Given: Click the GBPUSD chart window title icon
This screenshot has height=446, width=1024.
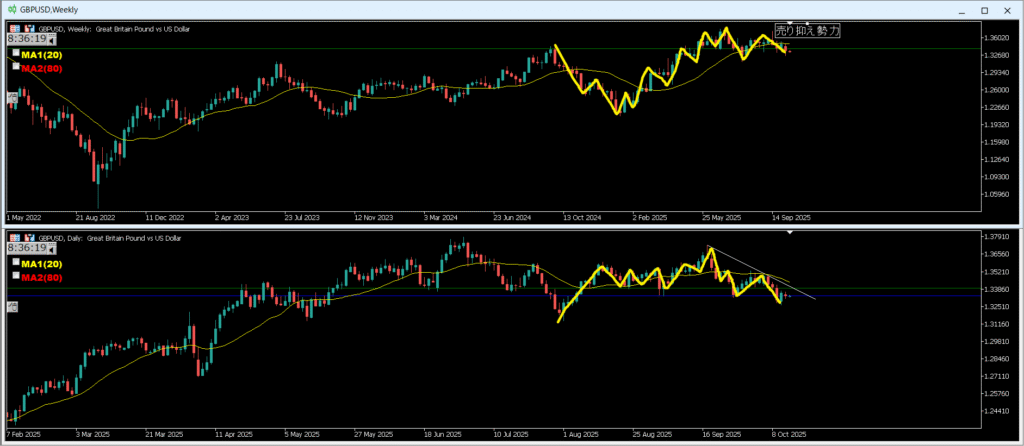Looking at the screenshot, I should point(11,9).
